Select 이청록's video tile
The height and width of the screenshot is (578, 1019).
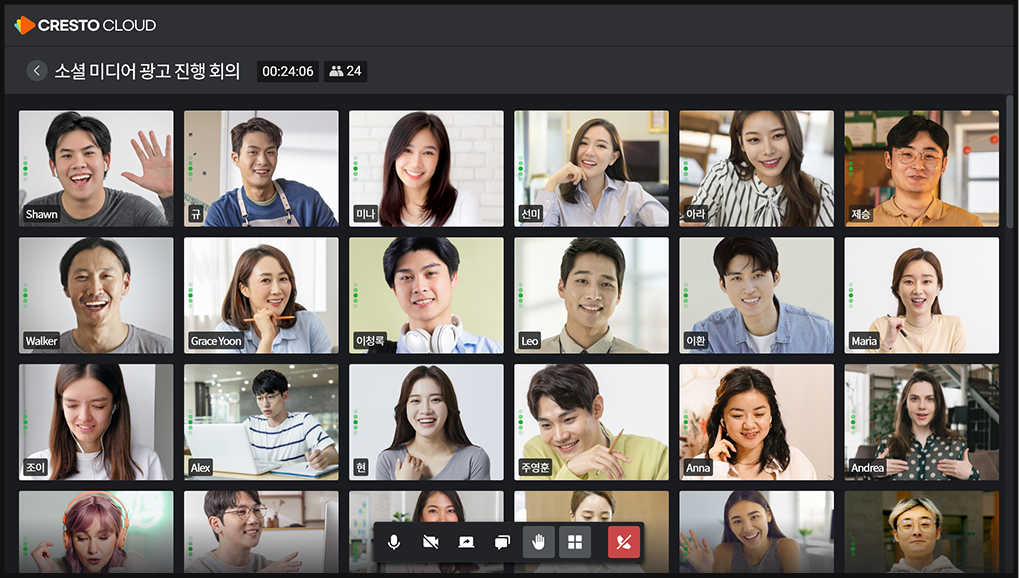(x=426, y=295)
